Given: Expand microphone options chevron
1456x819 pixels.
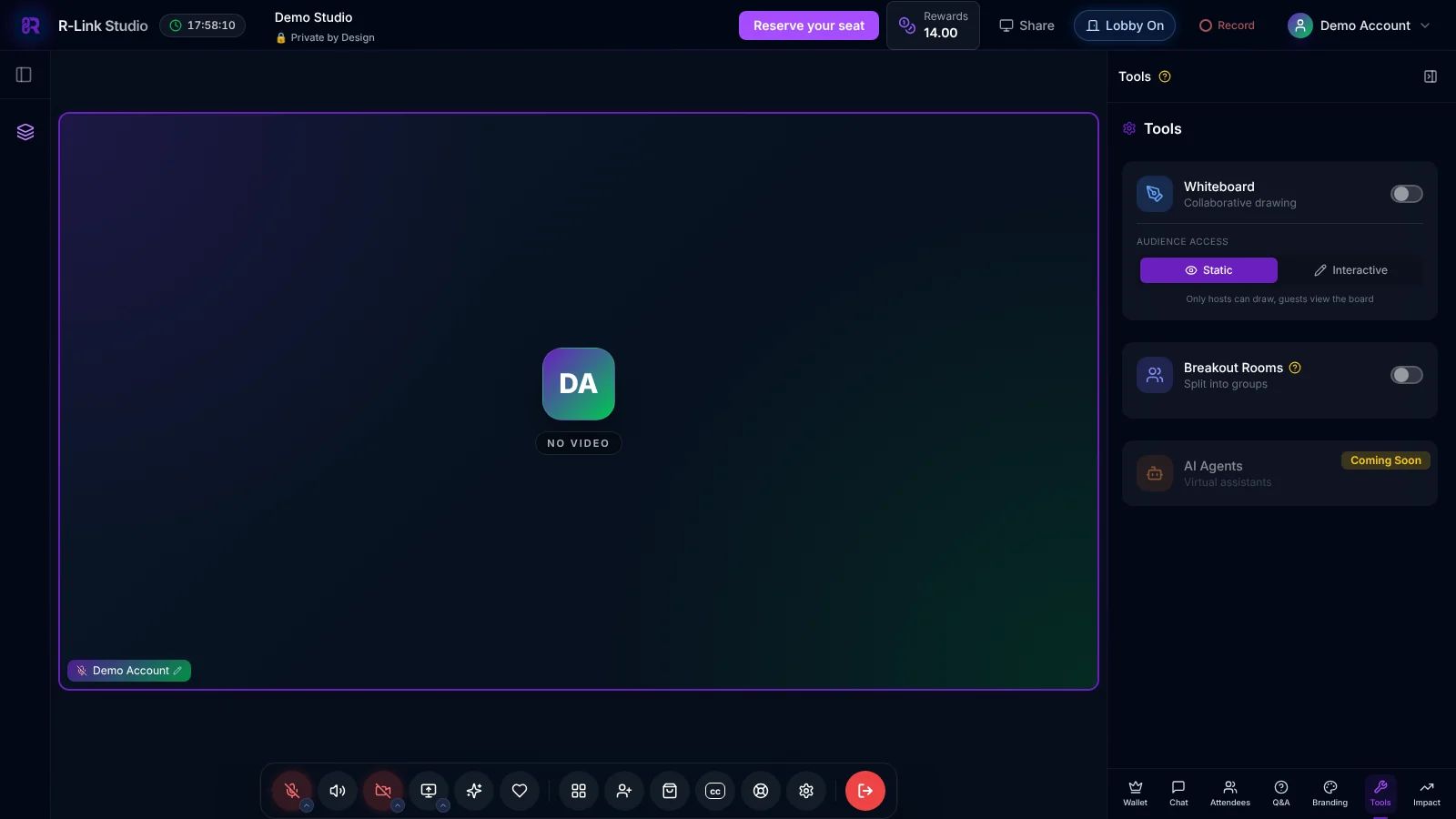Looking at the screenshot, I should point(307,805).
